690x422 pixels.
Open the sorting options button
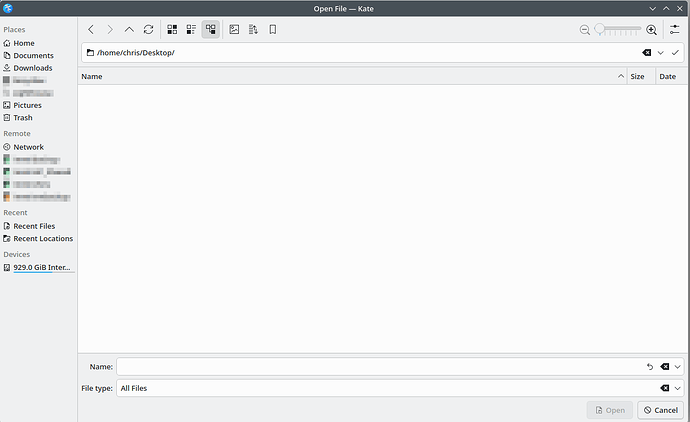(253, 30)
